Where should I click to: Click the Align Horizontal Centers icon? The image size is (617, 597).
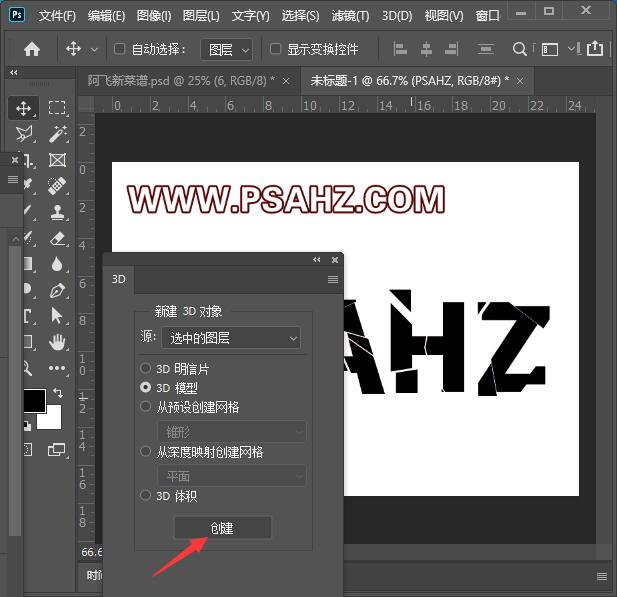[x=426, y=49]
